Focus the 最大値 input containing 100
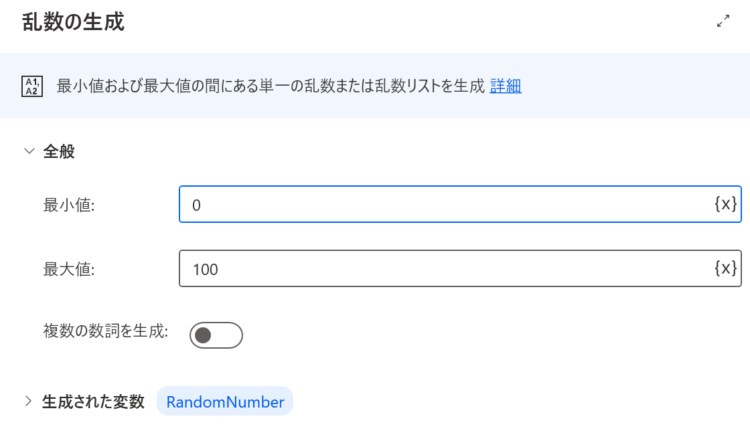Screen dimensions: 750x439 click(x=460, y=268)
